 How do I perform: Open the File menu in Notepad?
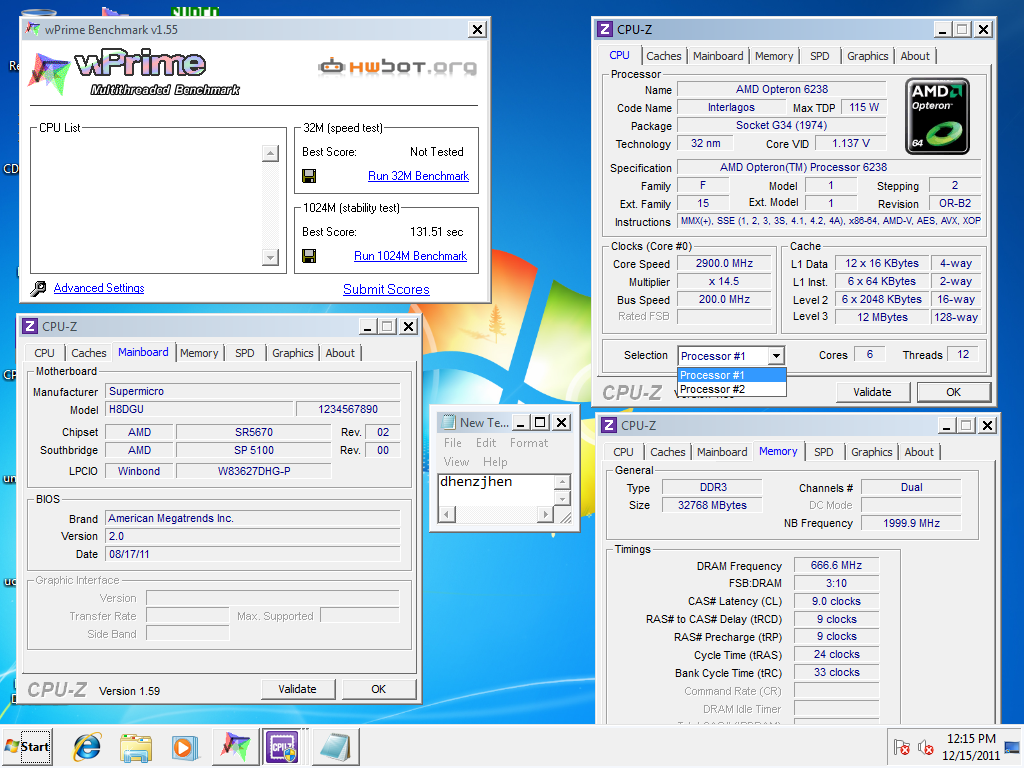point(453,443)
